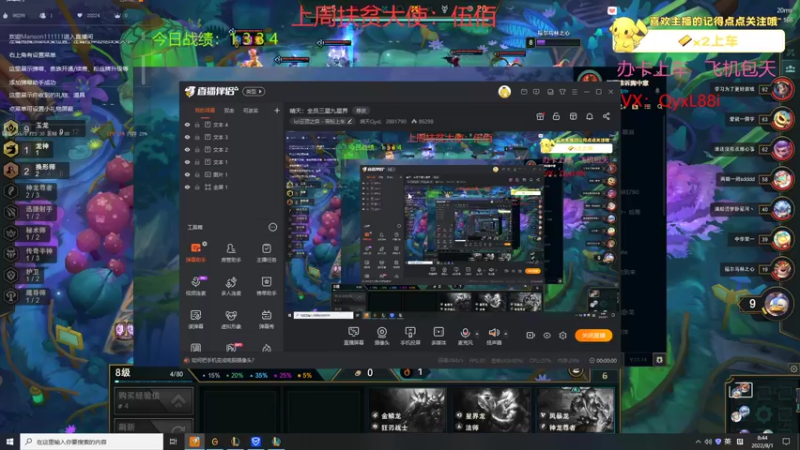Add 直播屏幕 screen capture source
The height and width of the screenshot is (450, 800).
[353, 336]
